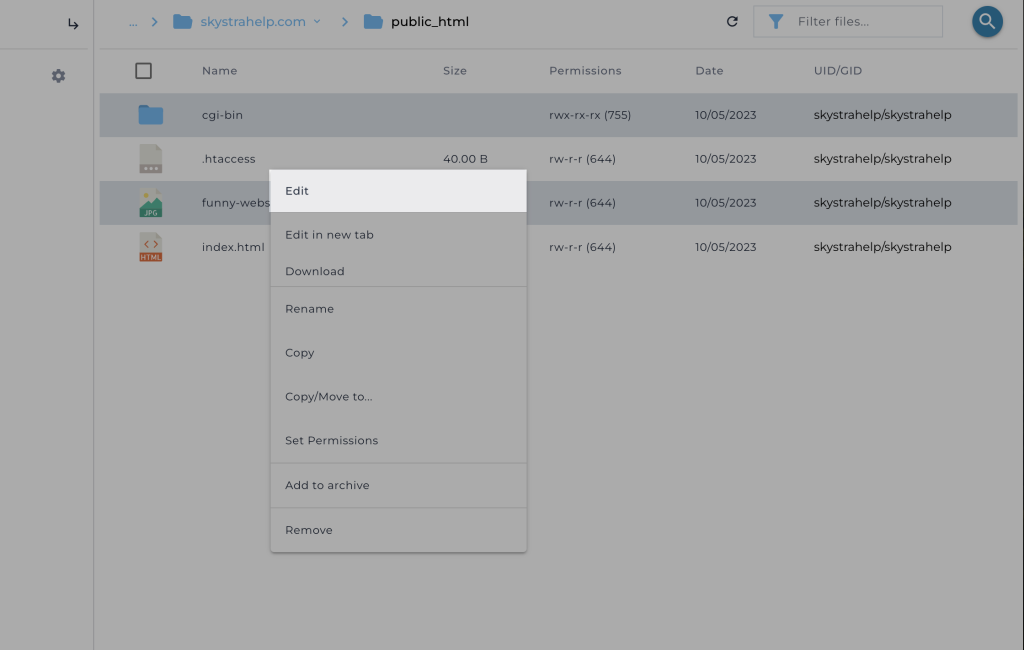Click the refresh icon in toolbar
Viewport: 1024px width, 650px height.
[732, 22]
